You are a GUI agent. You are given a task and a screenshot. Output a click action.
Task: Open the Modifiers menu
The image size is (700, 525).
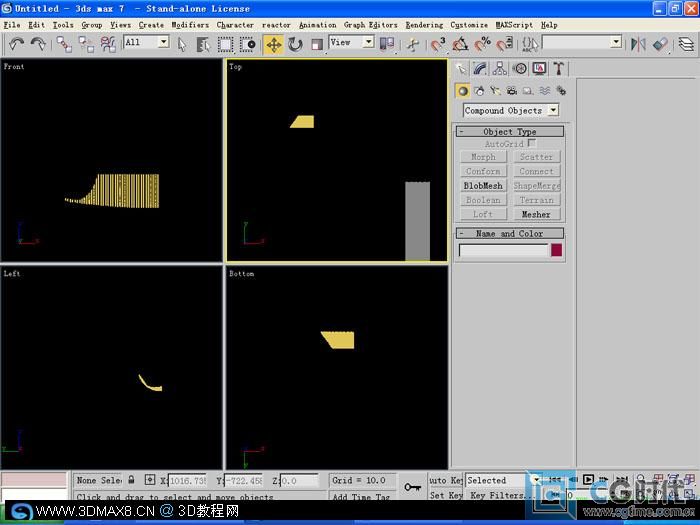pyautogui.click(x=190, y=25)
